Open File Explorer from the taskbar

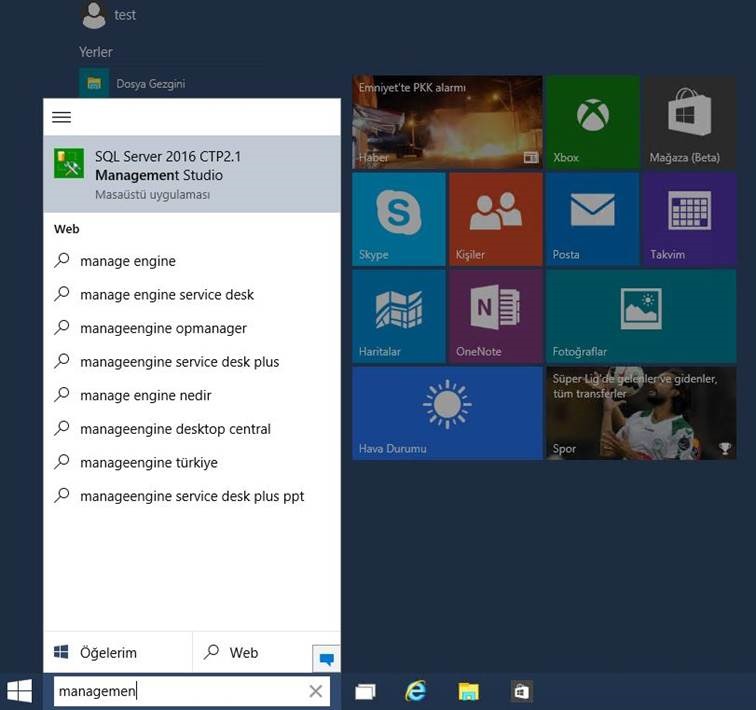coord(468,691)
